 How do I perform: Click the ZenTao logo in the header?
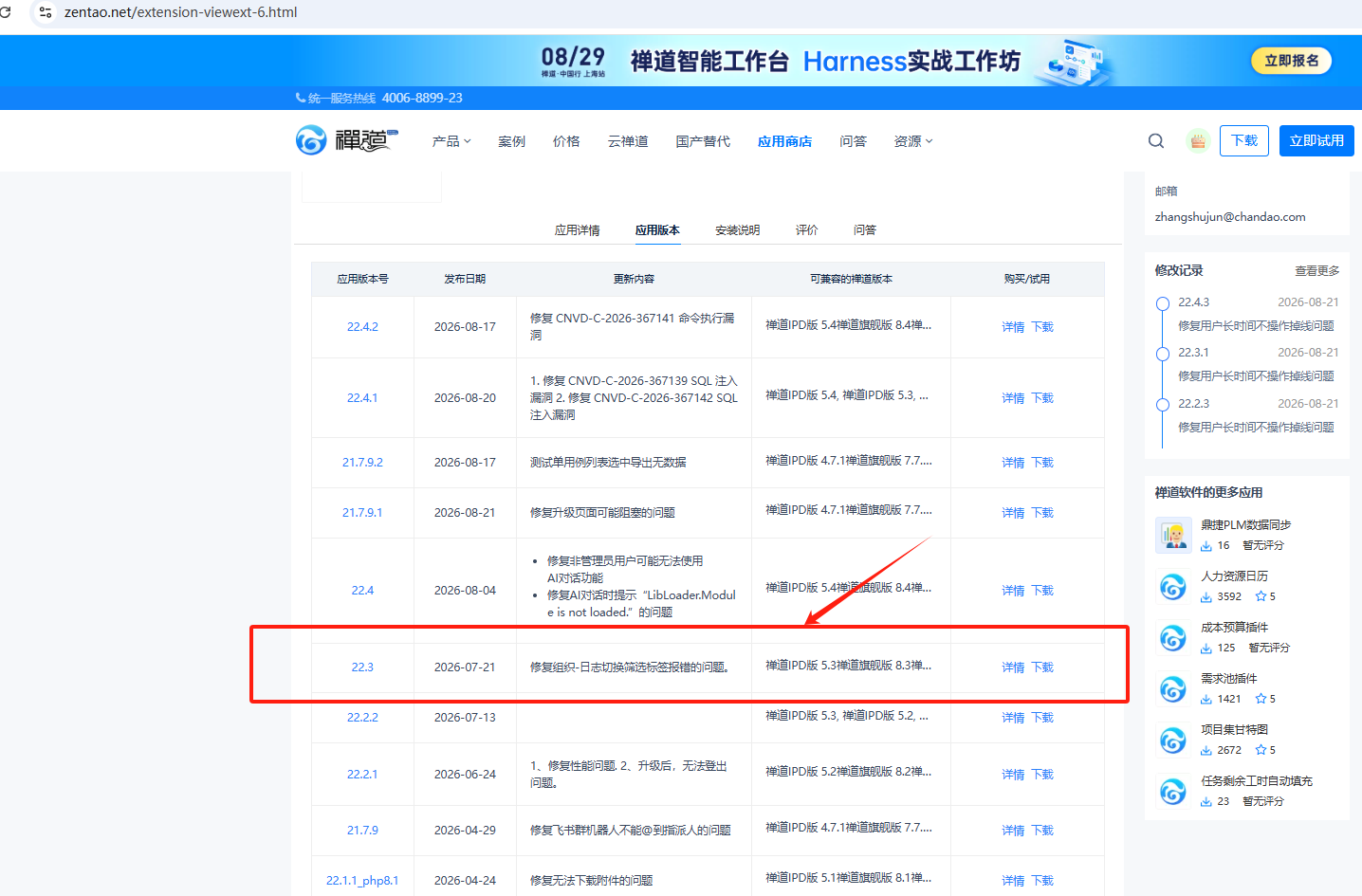[347, 140]
